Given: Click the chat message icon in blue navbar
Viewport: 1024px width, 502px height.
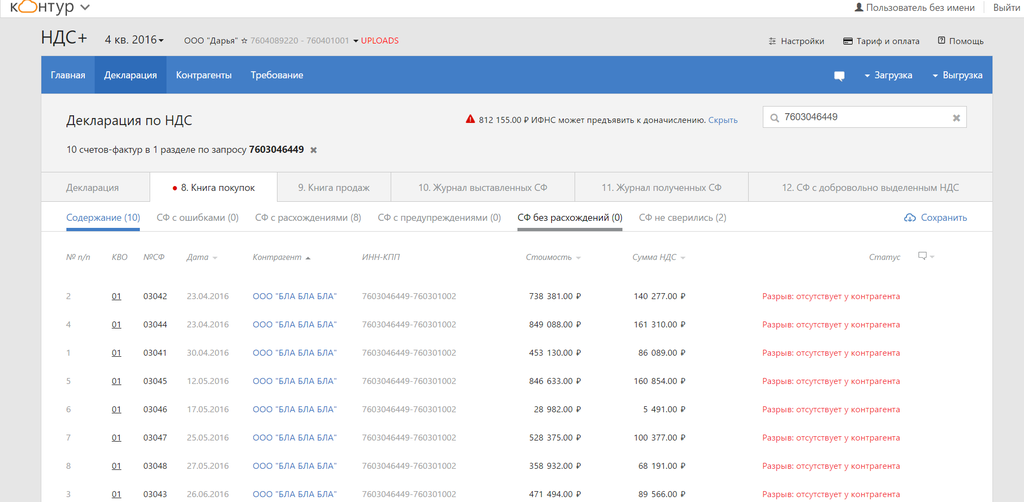Looking at the screenshot, I should 840,75.
